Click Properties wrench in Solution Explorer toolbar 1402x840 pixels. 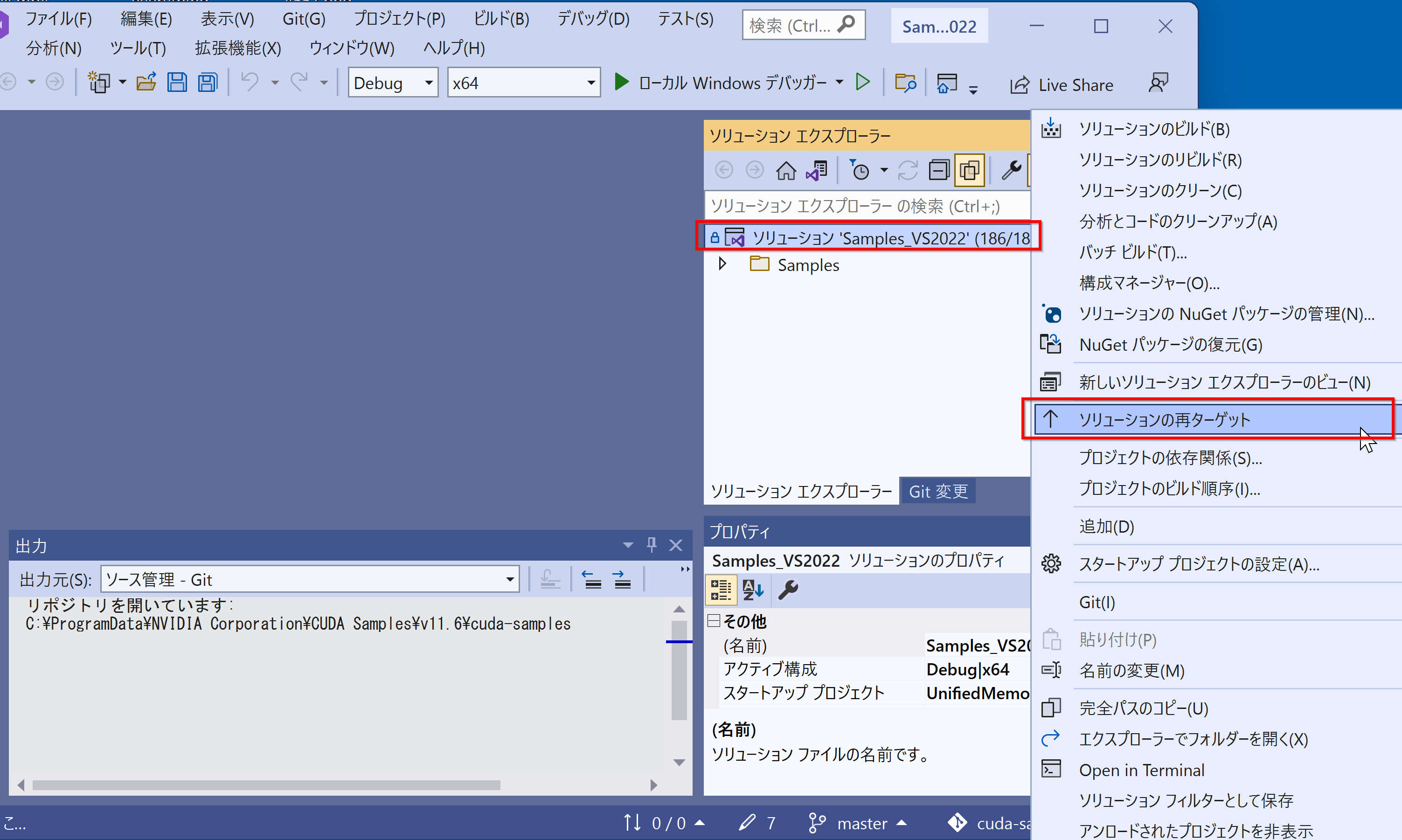coord(1011,170)
